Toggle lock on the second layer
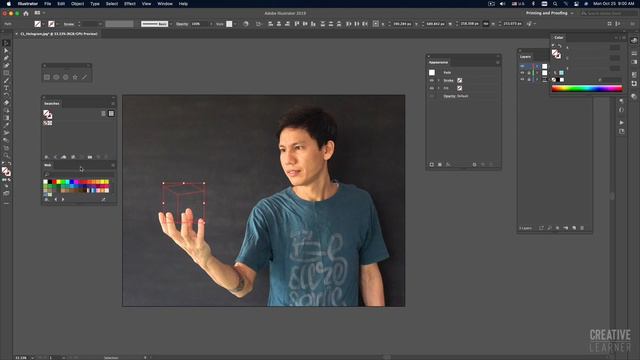The width and height of the screenshot is (640, 360). pos(529,73)
